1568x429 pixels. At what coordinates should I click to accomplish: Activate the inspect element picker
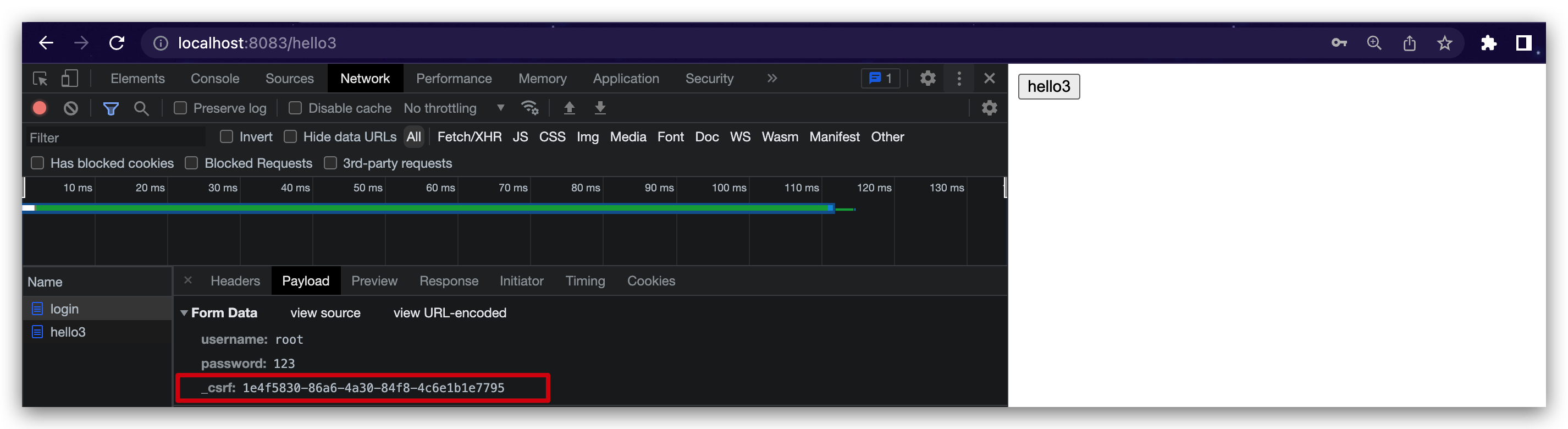pos(40,79)
